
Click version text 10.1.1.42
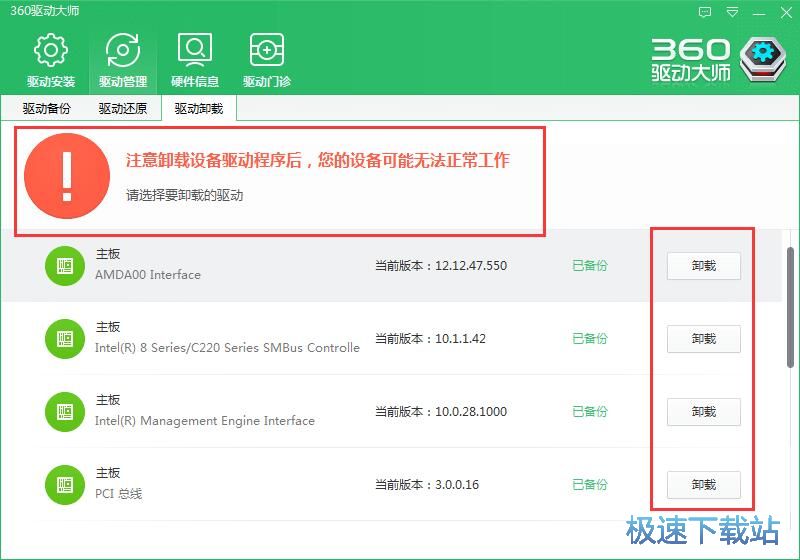460,339
